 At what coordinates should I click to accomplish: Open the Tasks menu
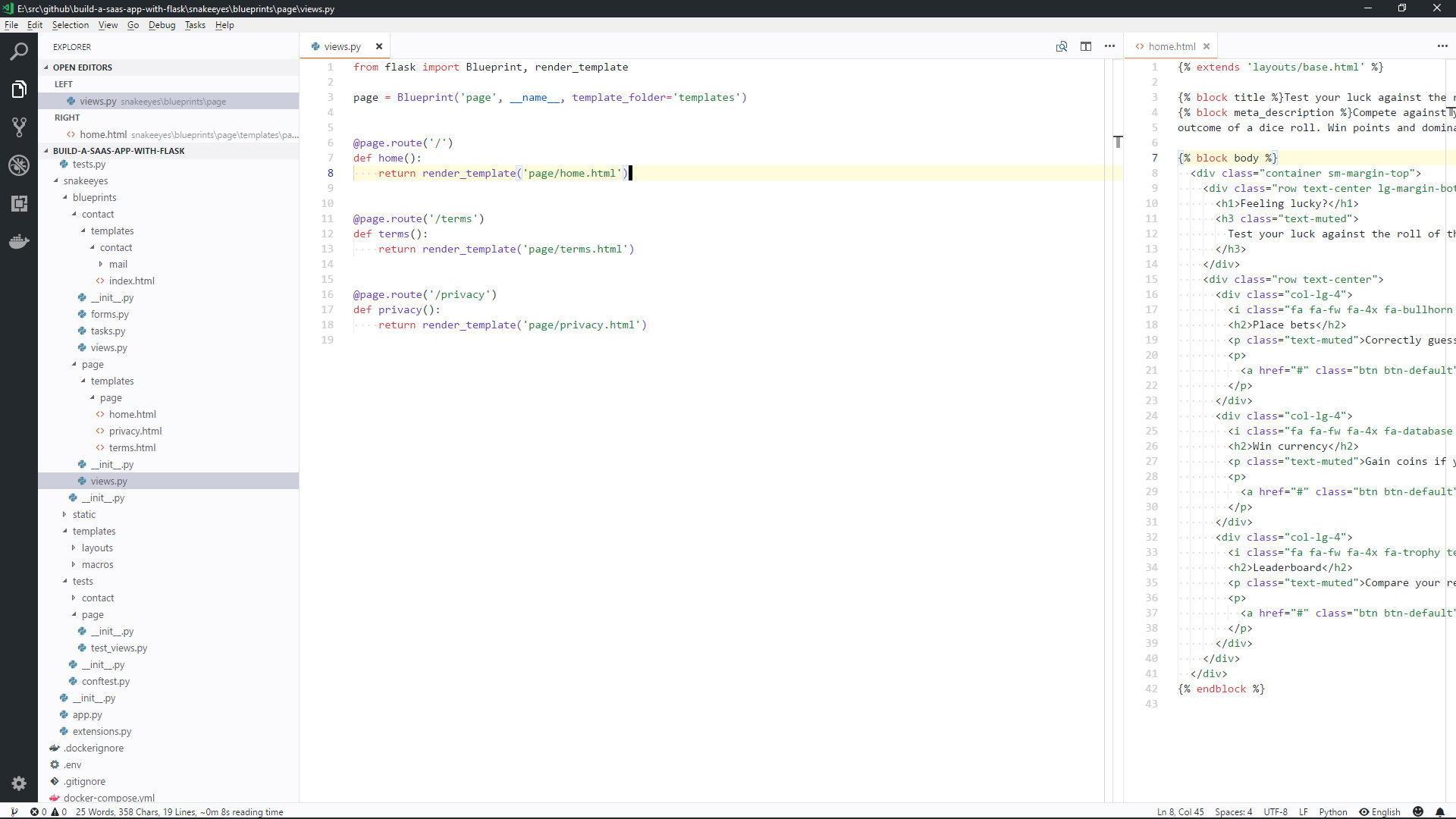point(195,25)
